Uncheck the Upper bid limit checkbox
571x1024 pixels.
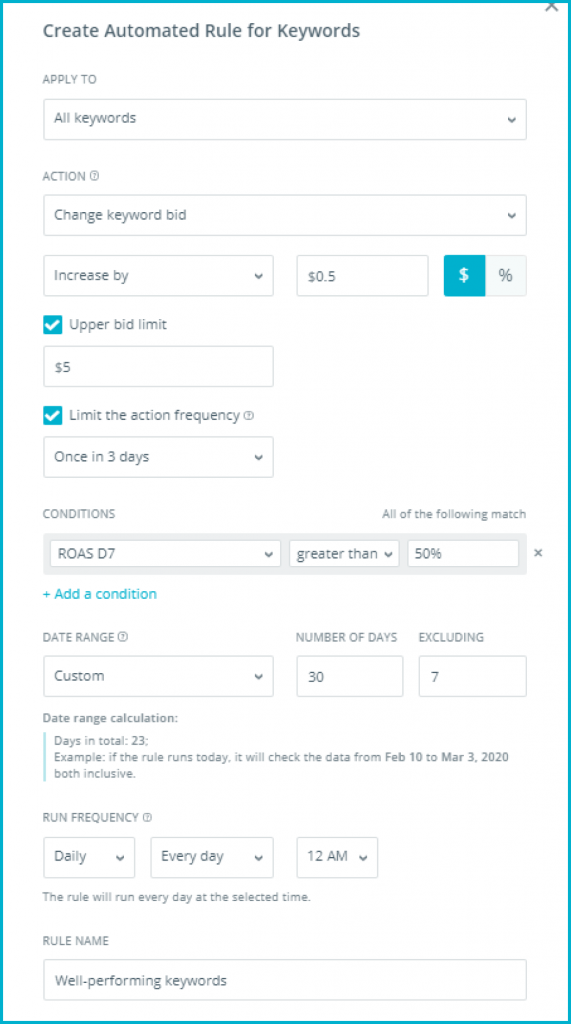click(53, 325)
